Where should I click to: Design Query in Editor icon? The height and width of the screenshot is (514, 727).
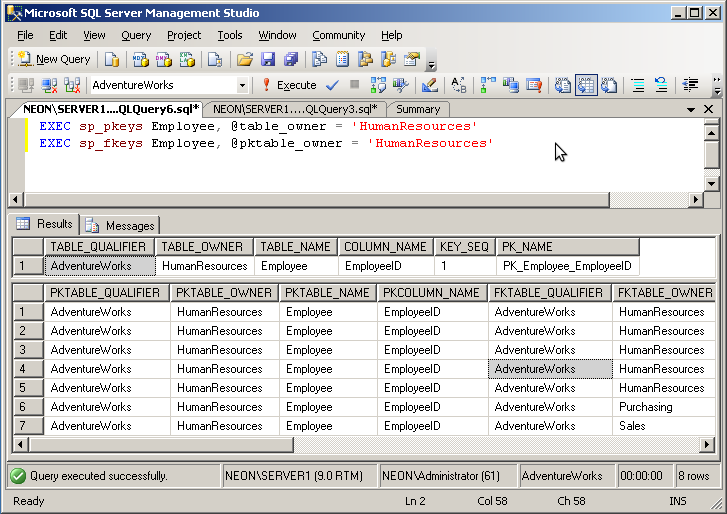click(430, 85)
